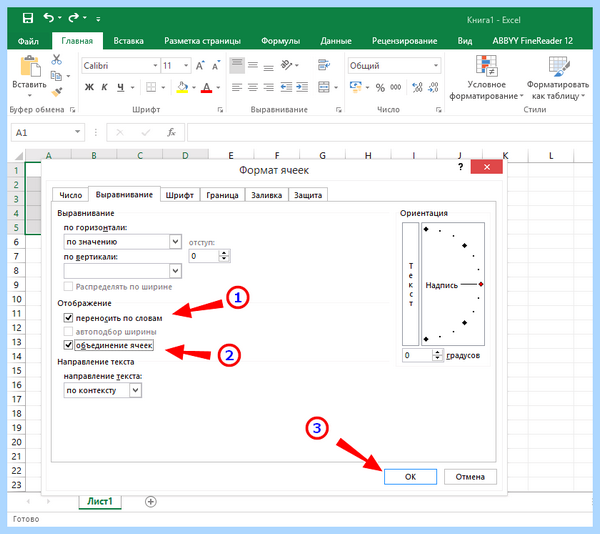600x534 pixels.
Task: Click the Undo arrow icon
Action: tap(49, 18)
